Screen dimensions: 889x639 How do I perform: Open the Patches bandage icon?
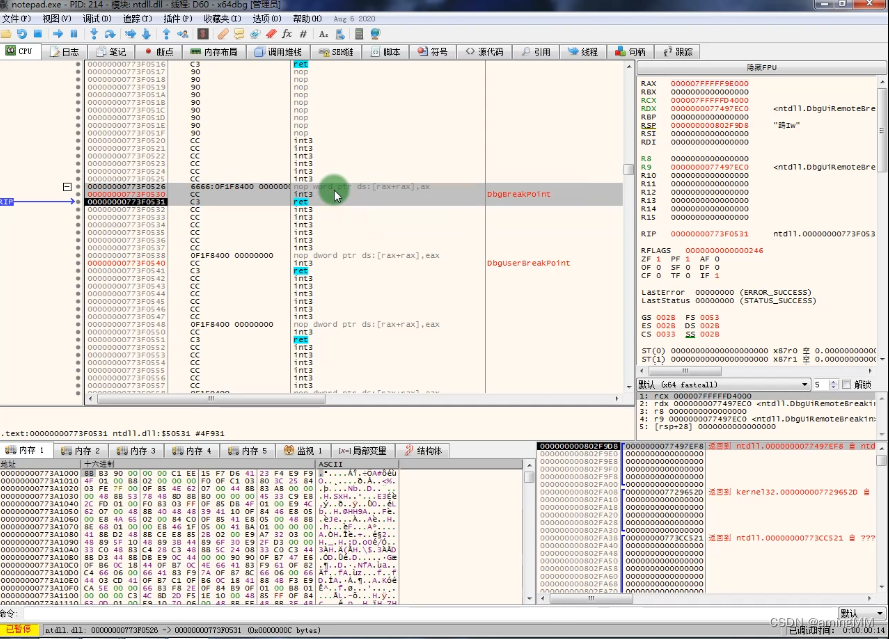[x=223, y=34]
